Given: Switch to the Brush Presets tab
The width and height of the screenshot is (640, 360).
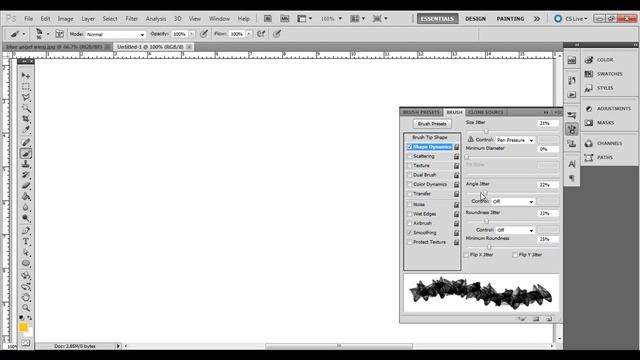Looking at the screenshot, I should point(421,112).
